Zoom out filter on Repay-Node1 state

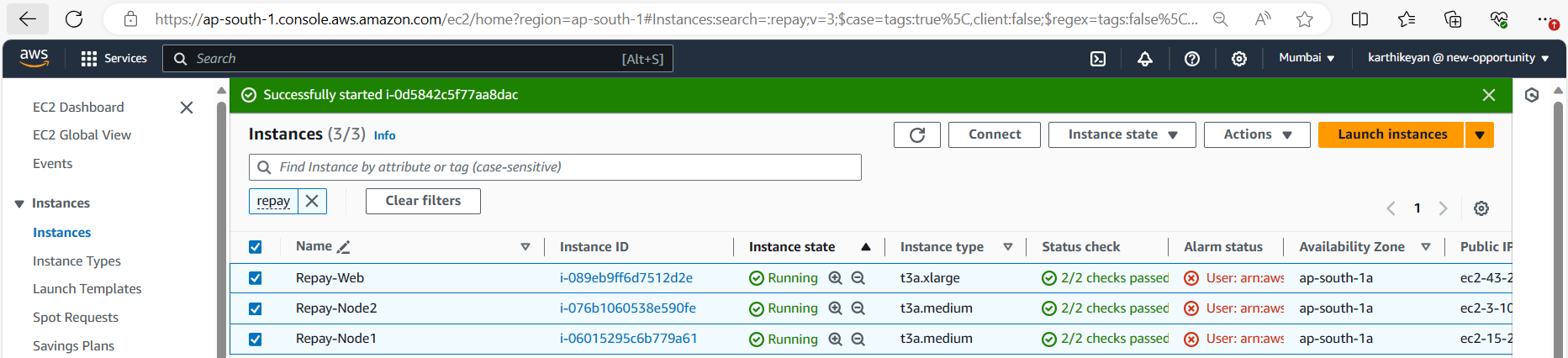[858, 339]
